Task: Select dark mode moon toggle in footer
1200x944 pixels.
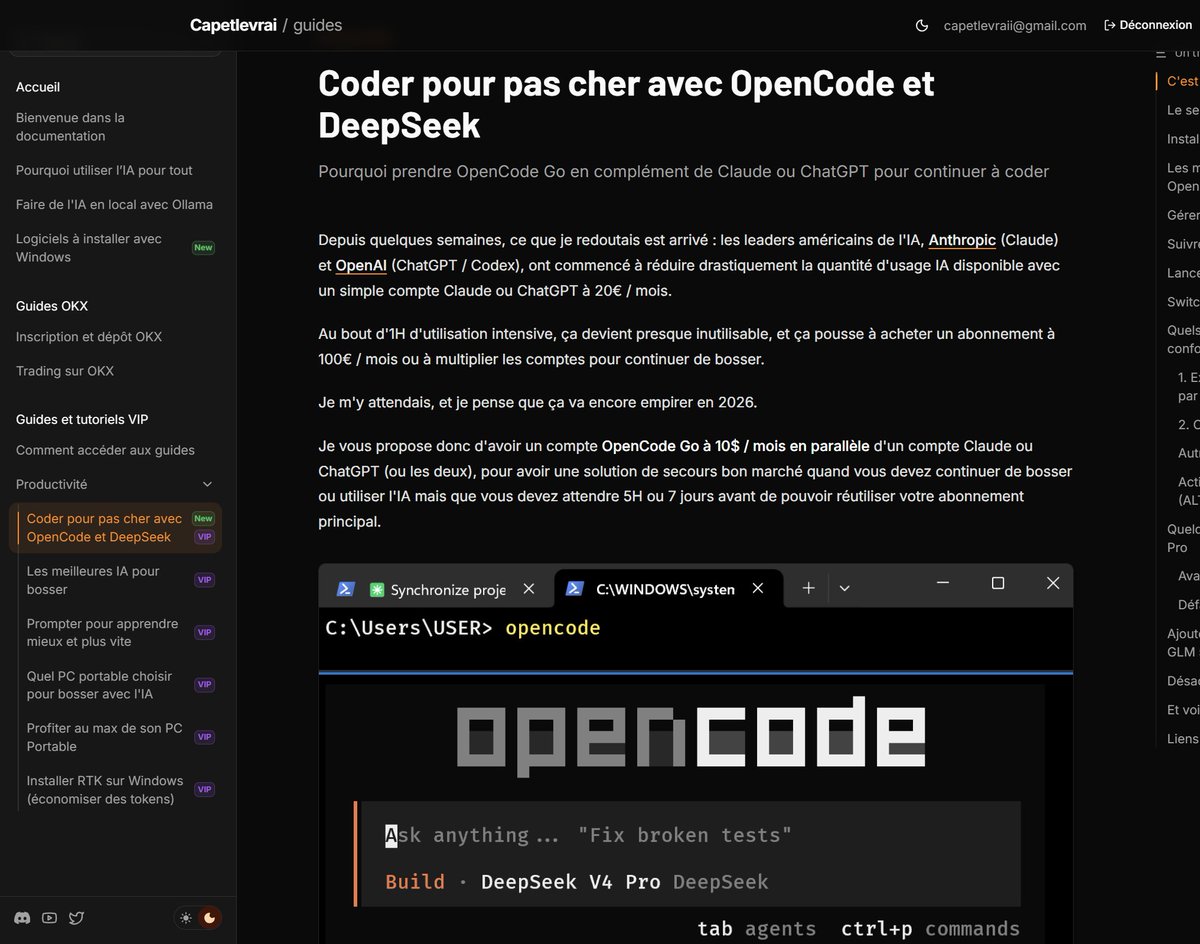Action: [x=210, y=917]
